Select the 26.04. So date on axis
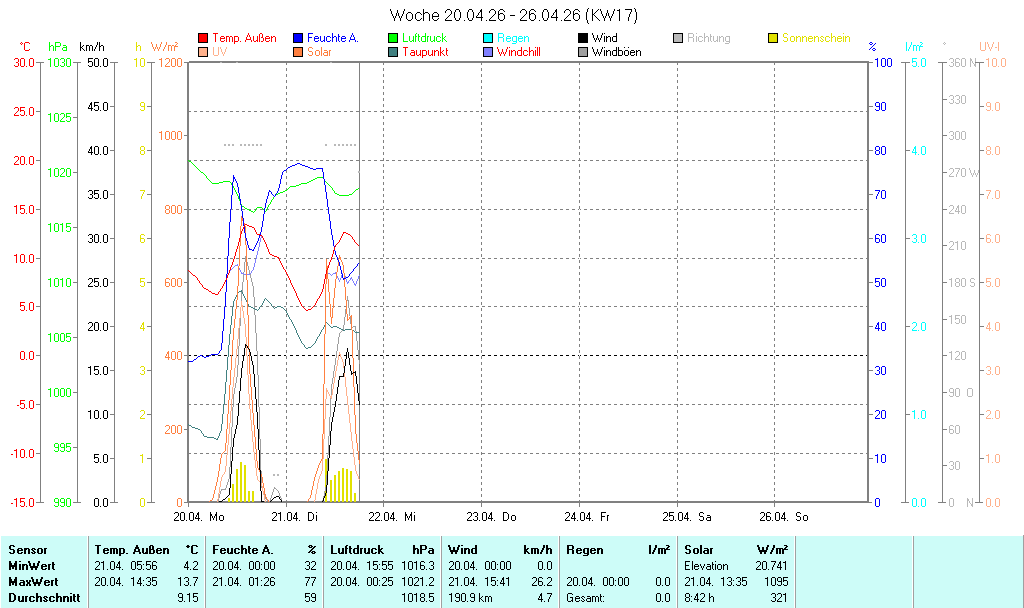The width and height of the screenshot is (1024, 608). click(784, 517)
